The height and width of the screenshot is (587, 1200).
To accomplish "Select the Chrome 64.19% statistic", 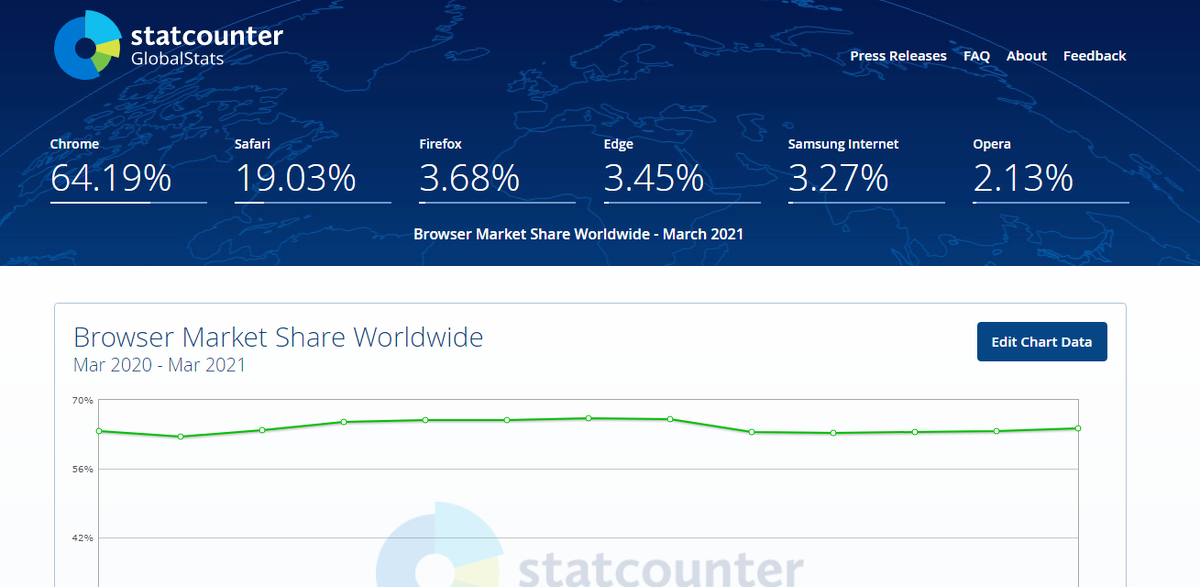I will 128,170.
